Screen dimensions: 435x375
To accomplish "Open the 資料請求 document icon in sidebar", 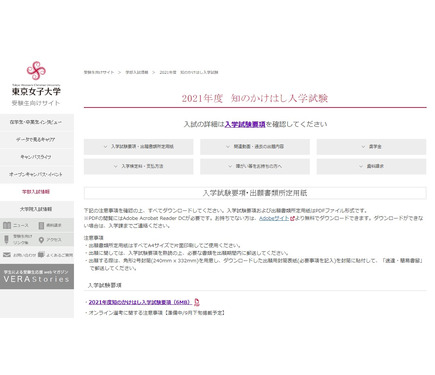I will [41, 225].
